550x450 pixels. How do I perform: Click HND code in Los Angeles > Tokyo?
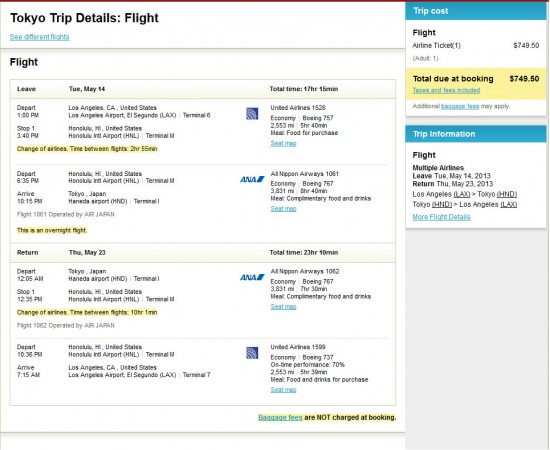point(507,194)
